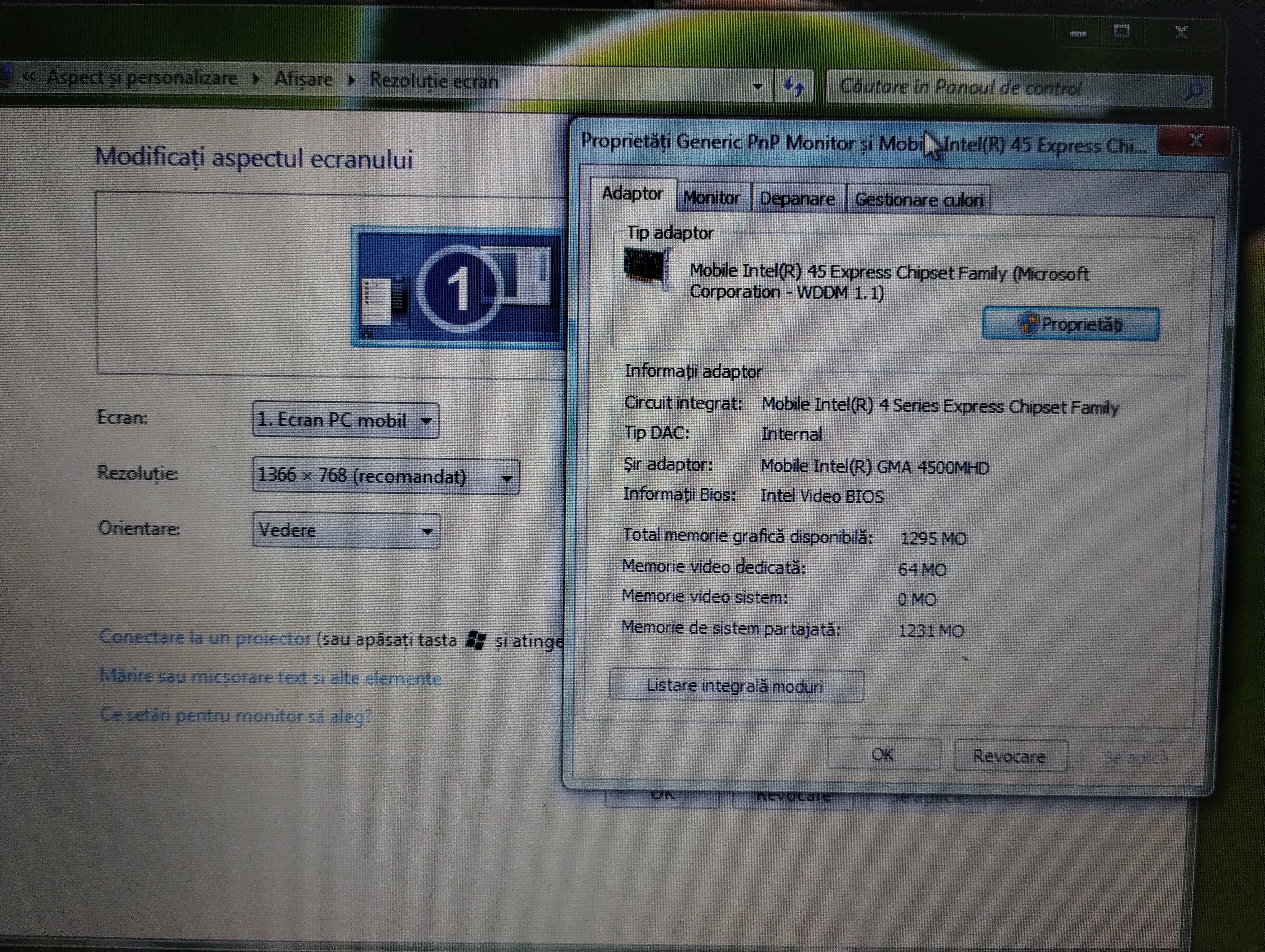Screen dimensions: 1265x952
Task: Maximize the Control Panel window
Action: (1121, 32)
